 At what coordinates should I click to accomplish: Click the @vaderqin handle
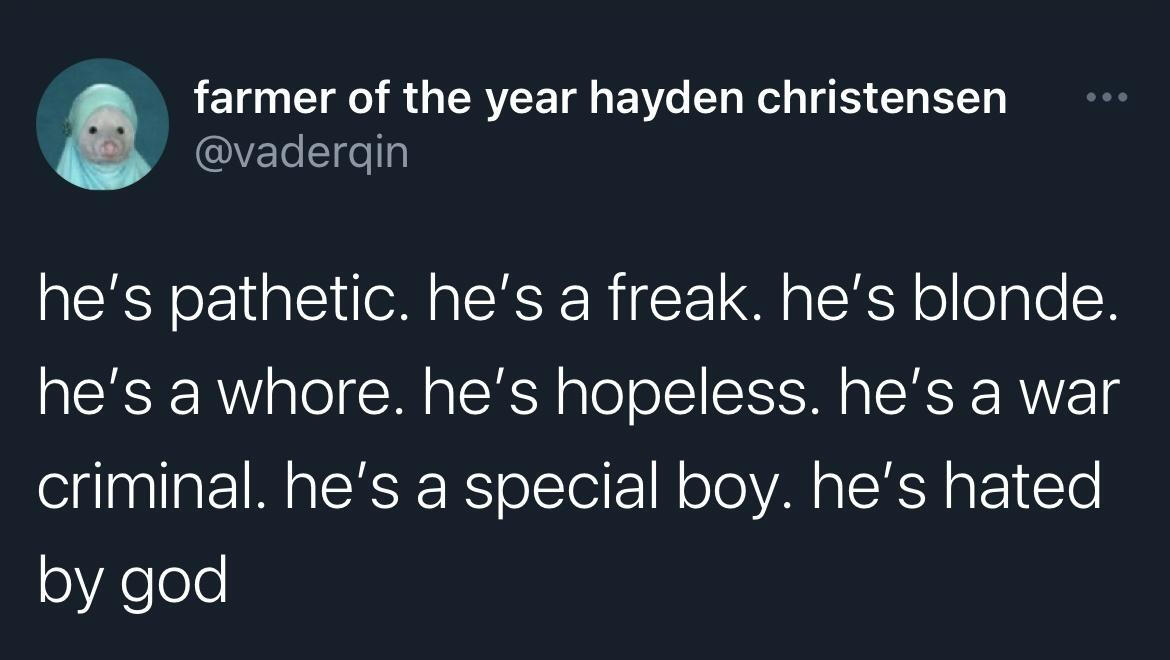301,153
